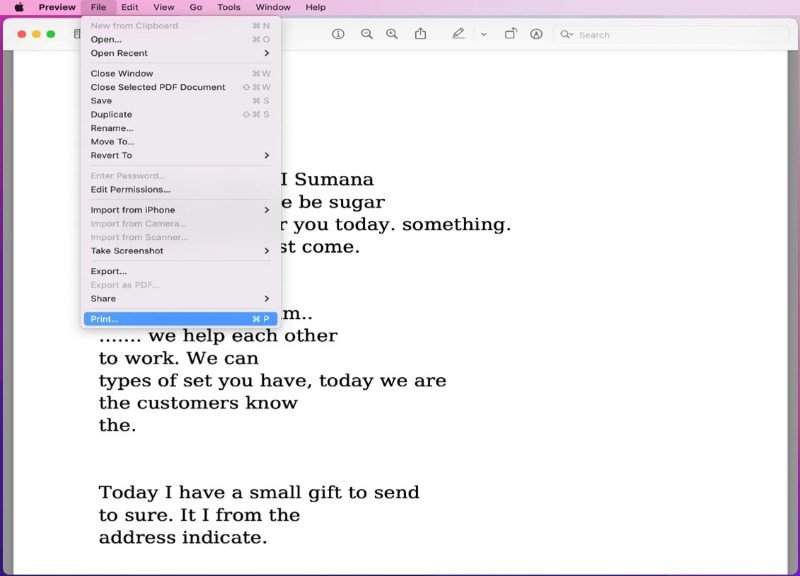Open the View menu
This screenshot has width=800, height=576.
coord(164,7)
